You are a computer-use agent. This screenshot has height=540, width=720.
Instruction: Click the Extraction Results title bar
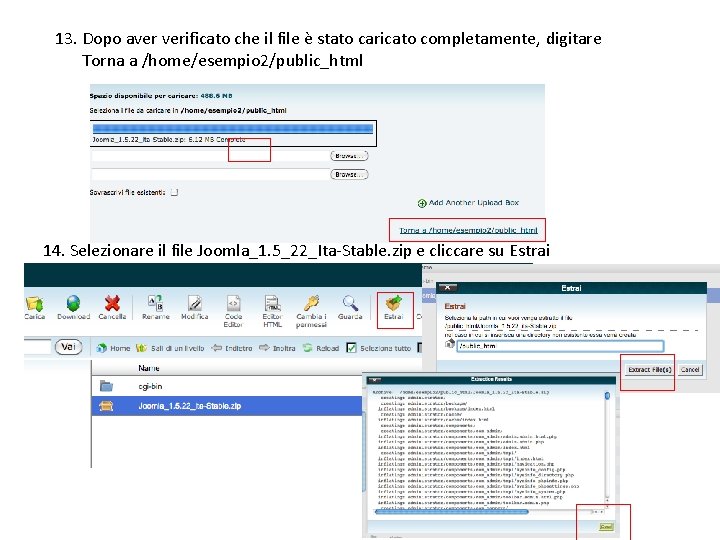(x=491, y=379)
